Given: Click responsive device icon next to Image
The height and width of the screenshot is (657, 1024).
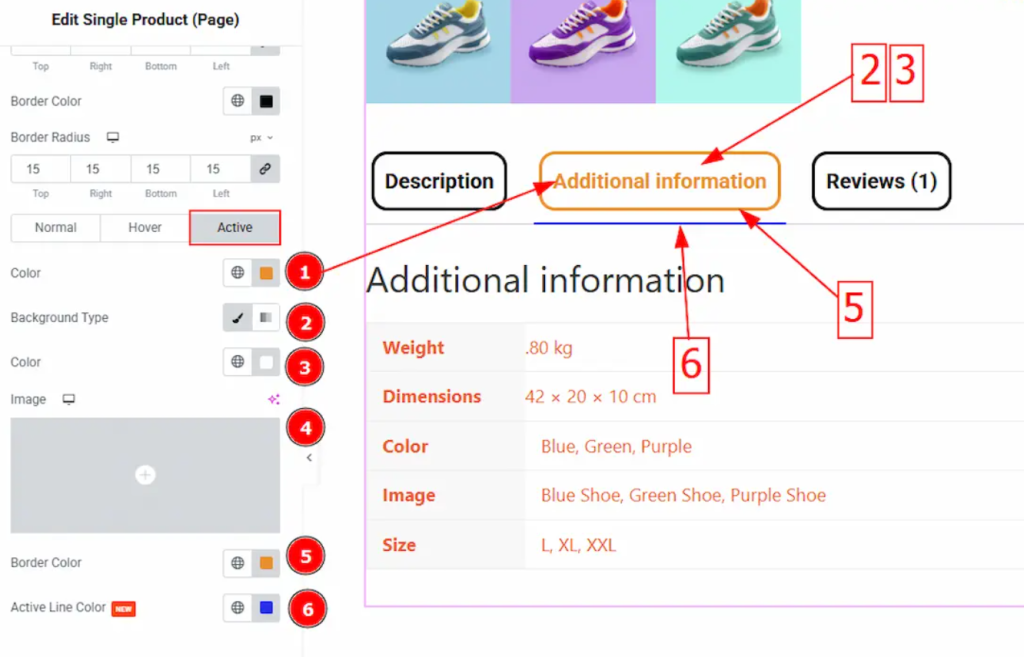Looking at the screenshot, I should (69, 399).
